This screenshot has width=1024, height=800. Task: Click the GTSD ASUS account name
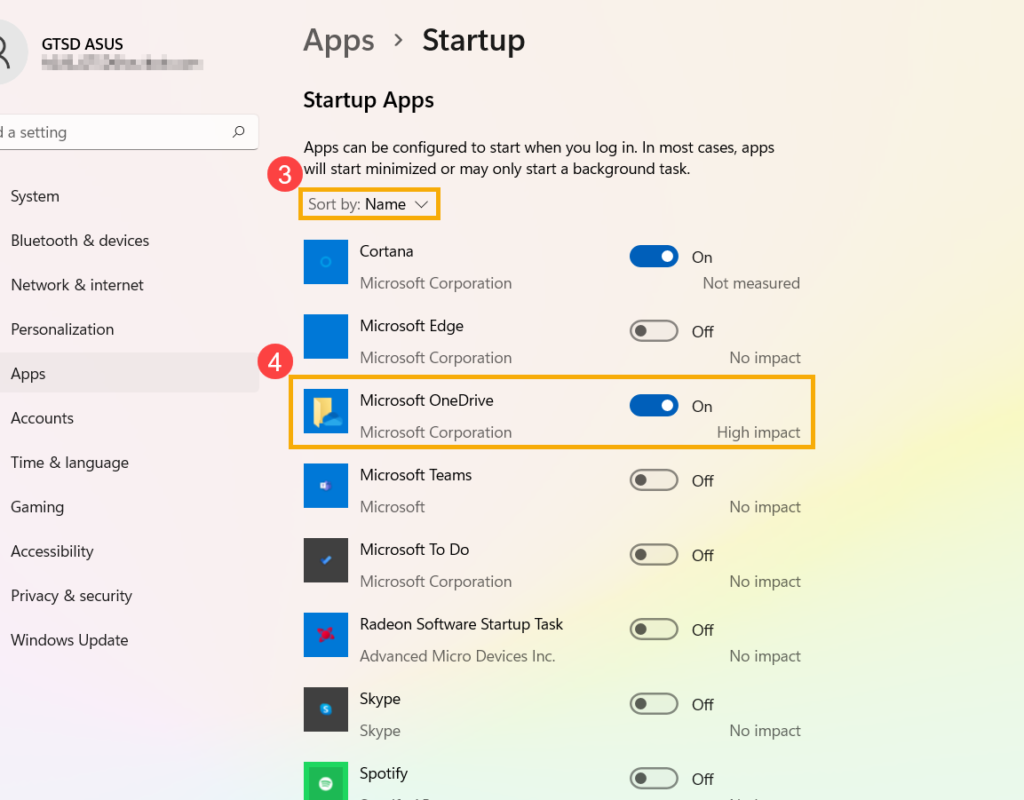pyautogui.click(x=83, y=44)
